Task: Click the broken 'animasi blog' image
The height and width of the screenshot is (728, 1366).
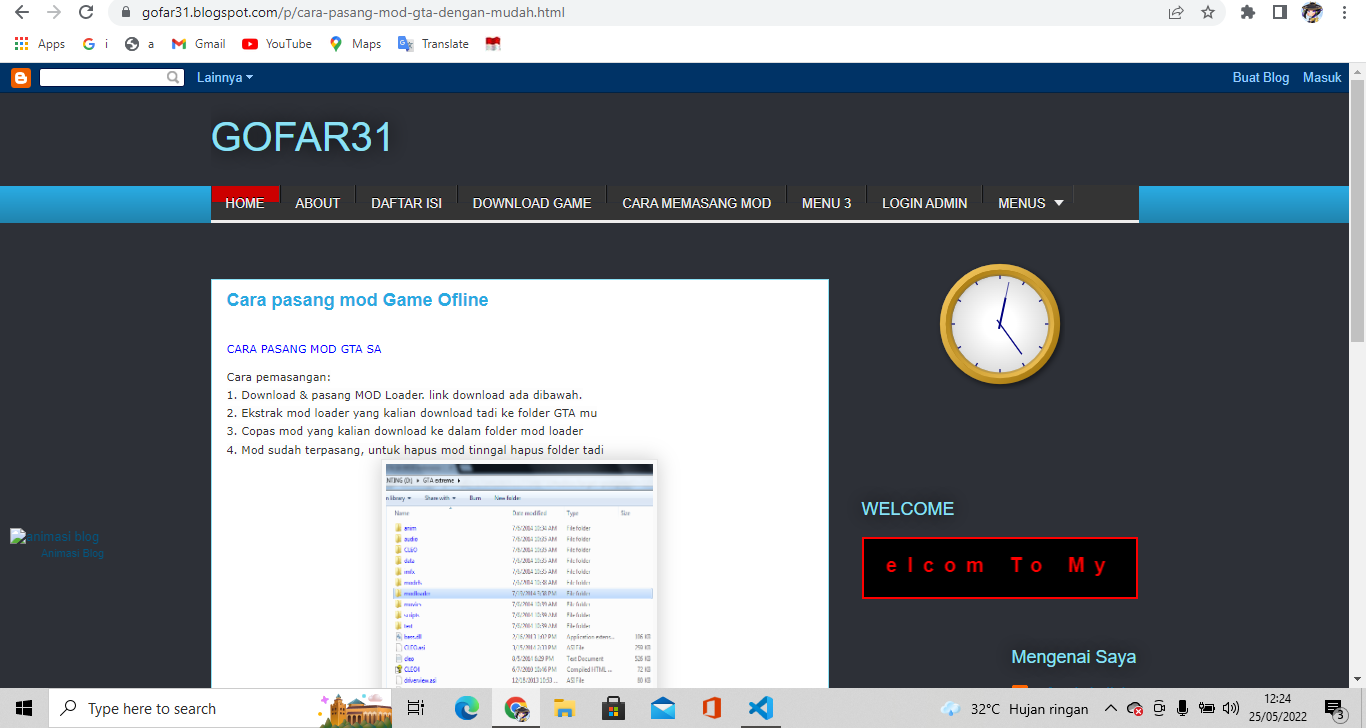Action: [x=55, y=537]
